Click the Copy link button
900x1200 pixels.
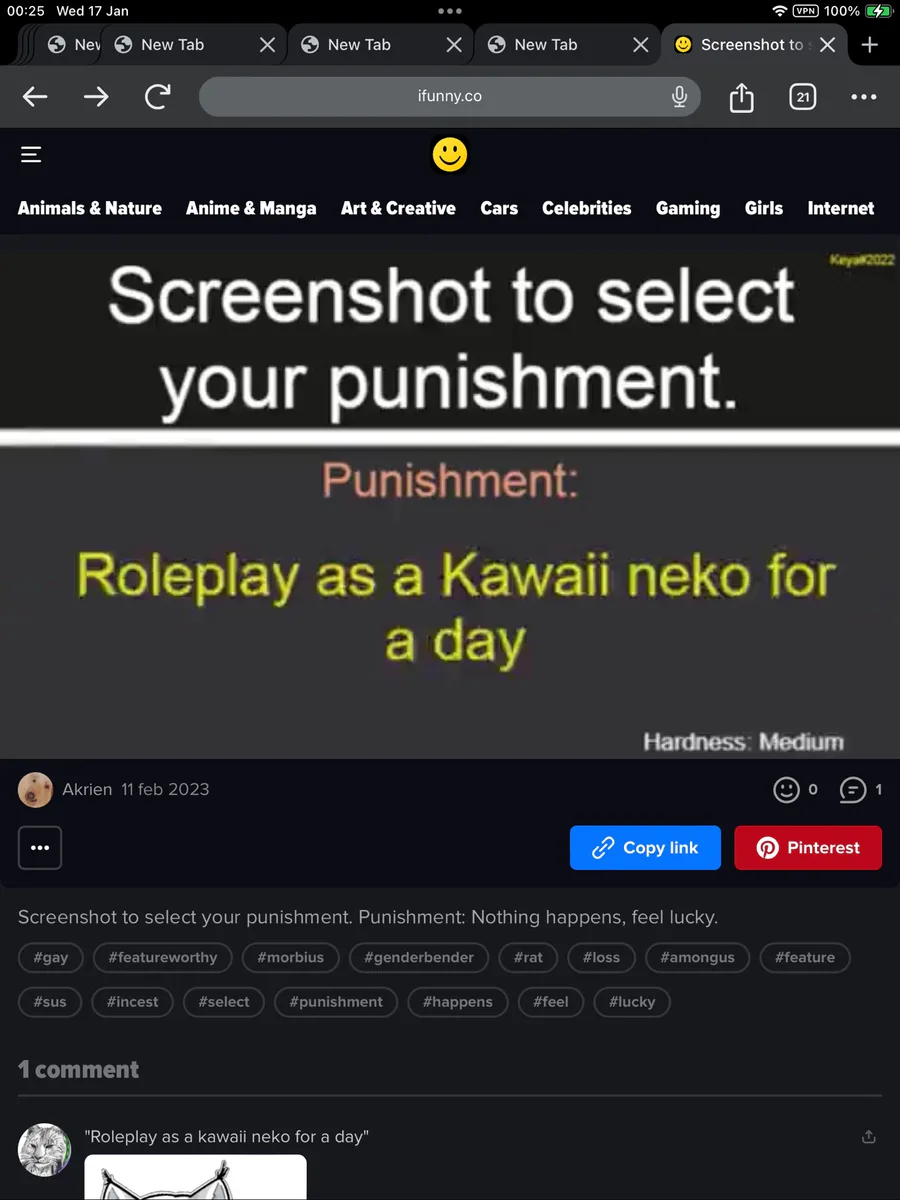point(645,848)
